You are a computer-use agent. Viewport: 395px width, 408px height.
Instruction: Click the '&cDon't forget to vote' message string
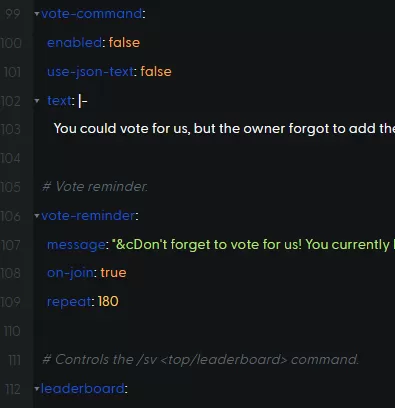pyautogui.click(x=253, y=245)
